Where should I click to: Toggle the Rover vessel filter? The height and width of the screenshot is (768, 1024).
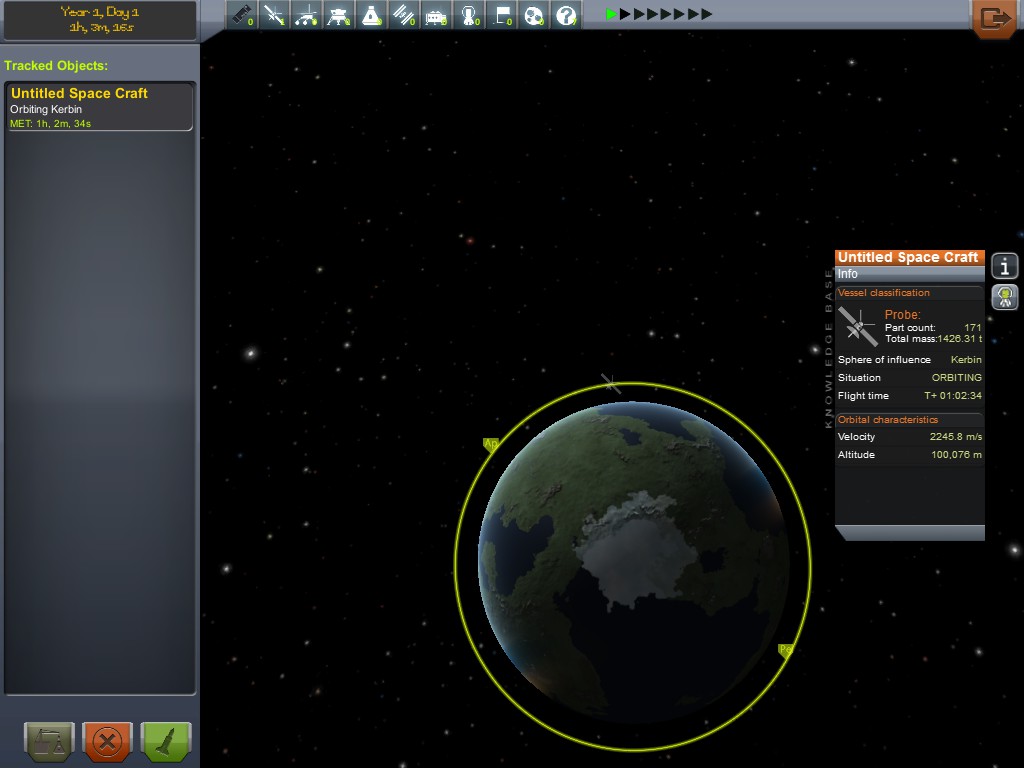tap(306, 14)
